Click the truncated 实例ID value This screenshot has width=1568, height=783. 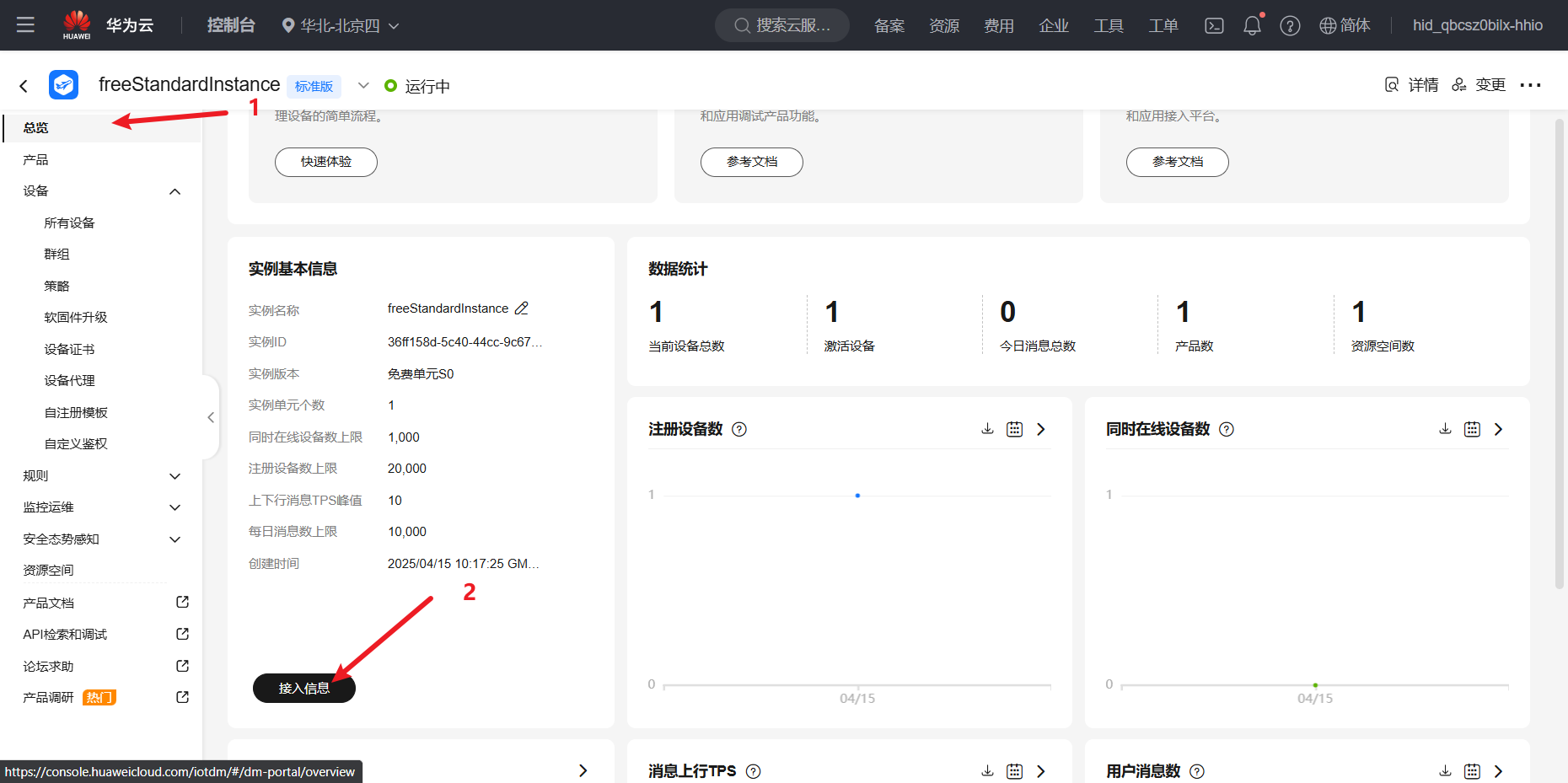464,342
